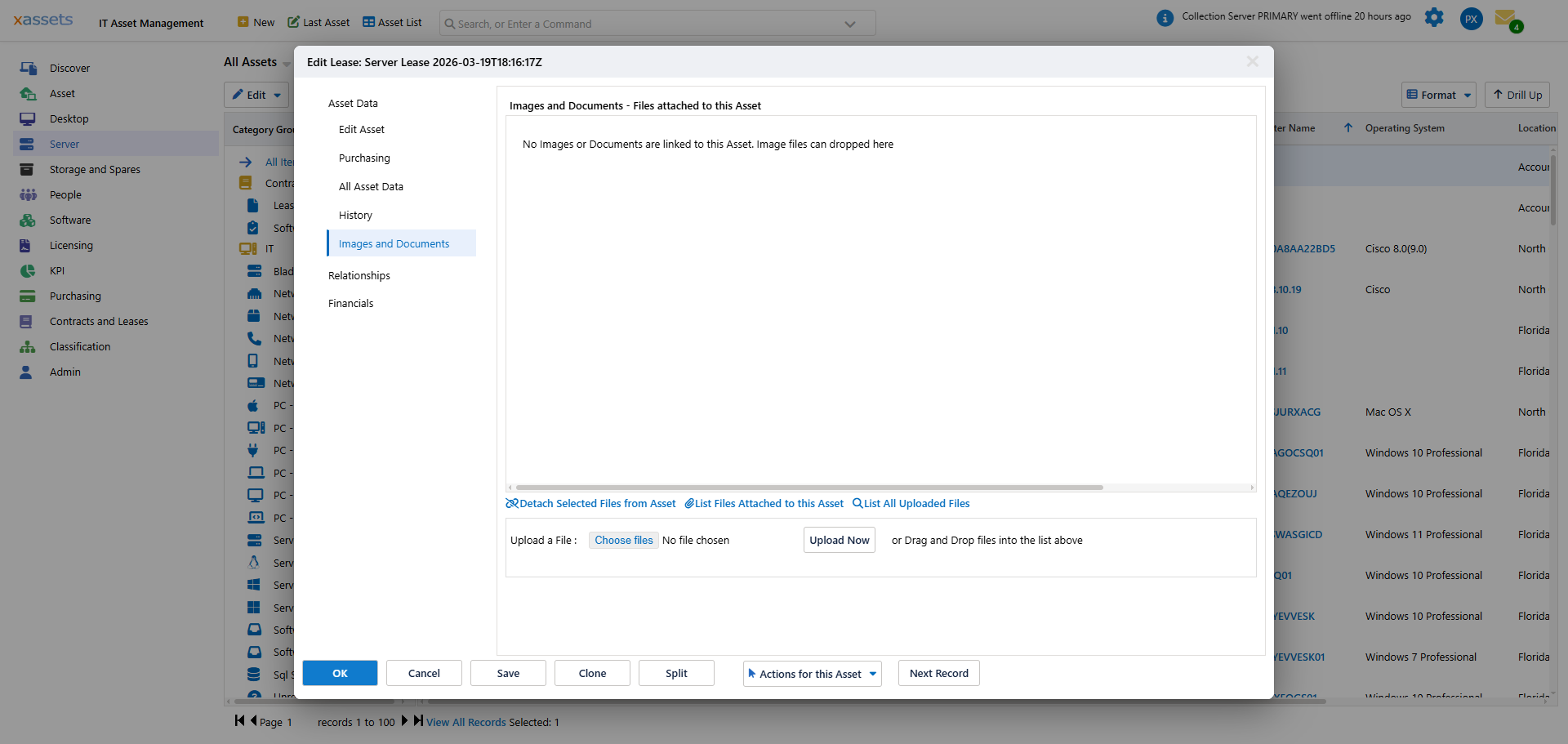This screenshot has height=744, width=1568.
Task: Open Asset List from the top toolbar
Action: (391, 22)
